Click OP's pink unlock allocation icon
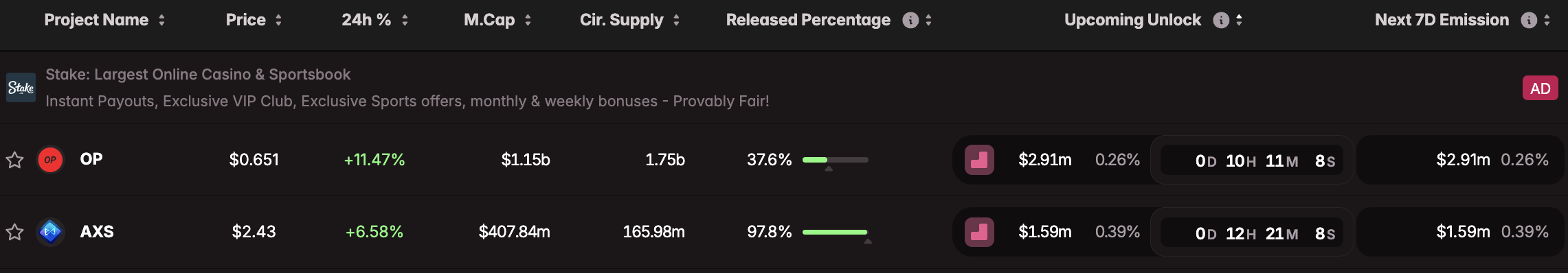Screen dimensions: 1568x273 tap(979, 160)
